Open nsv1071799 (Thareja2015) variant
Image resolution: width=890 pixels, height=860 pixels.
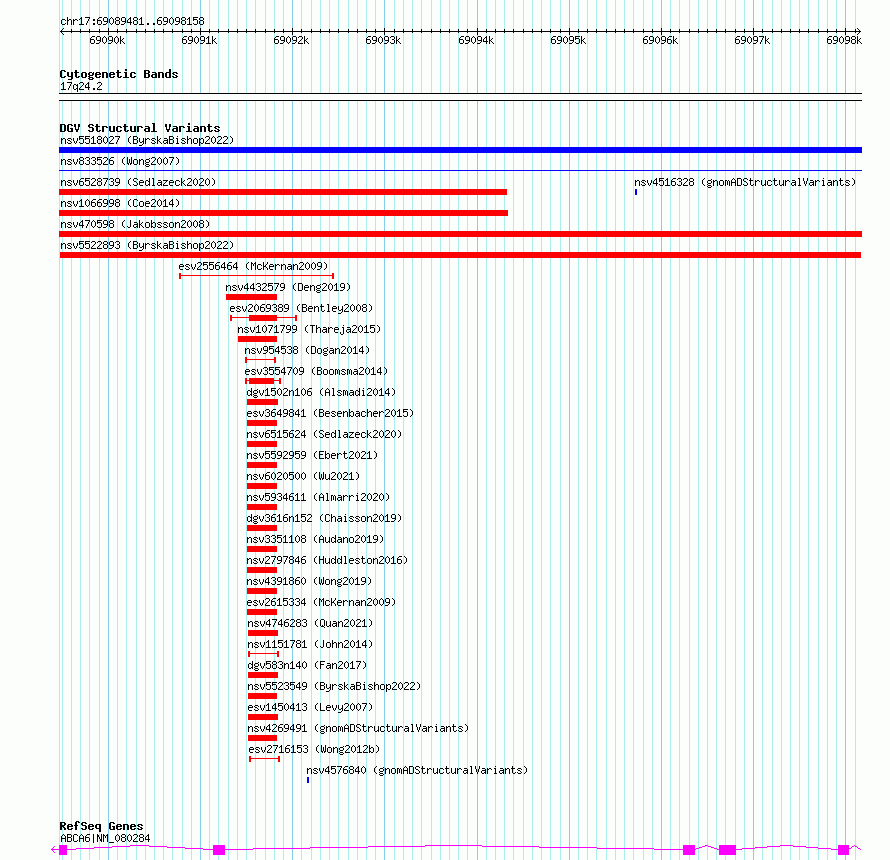309,329
